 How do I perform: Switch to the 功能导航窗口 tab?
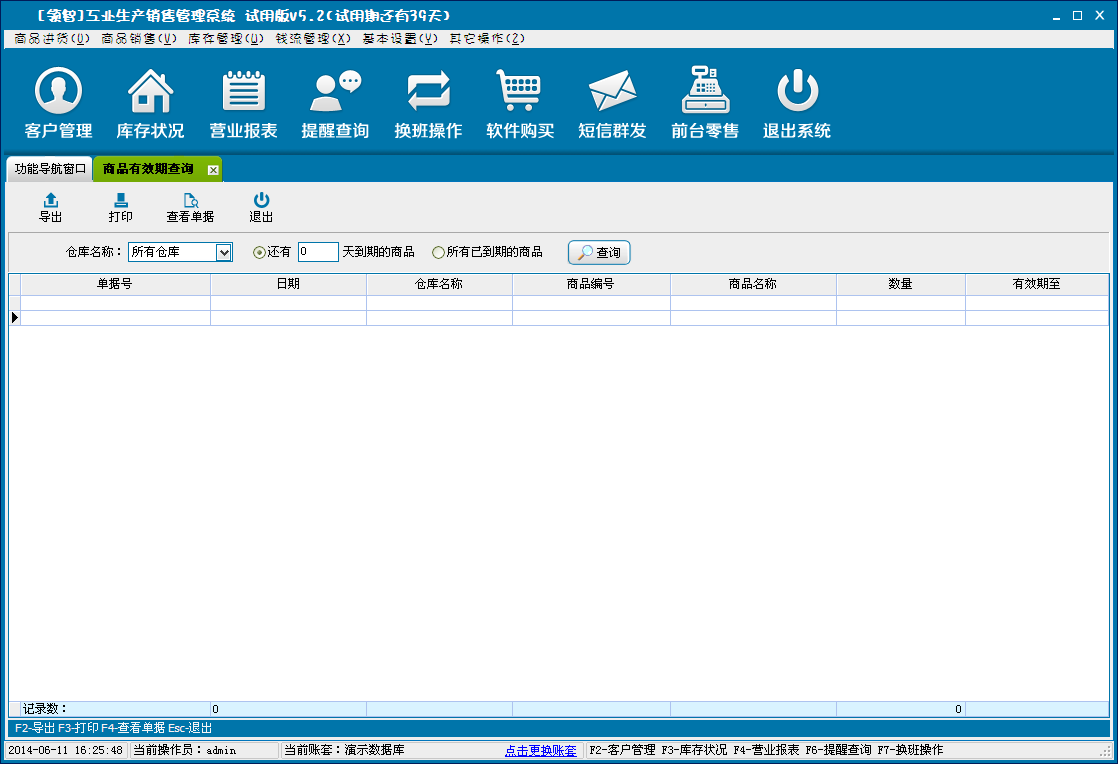tap(50, 170)
